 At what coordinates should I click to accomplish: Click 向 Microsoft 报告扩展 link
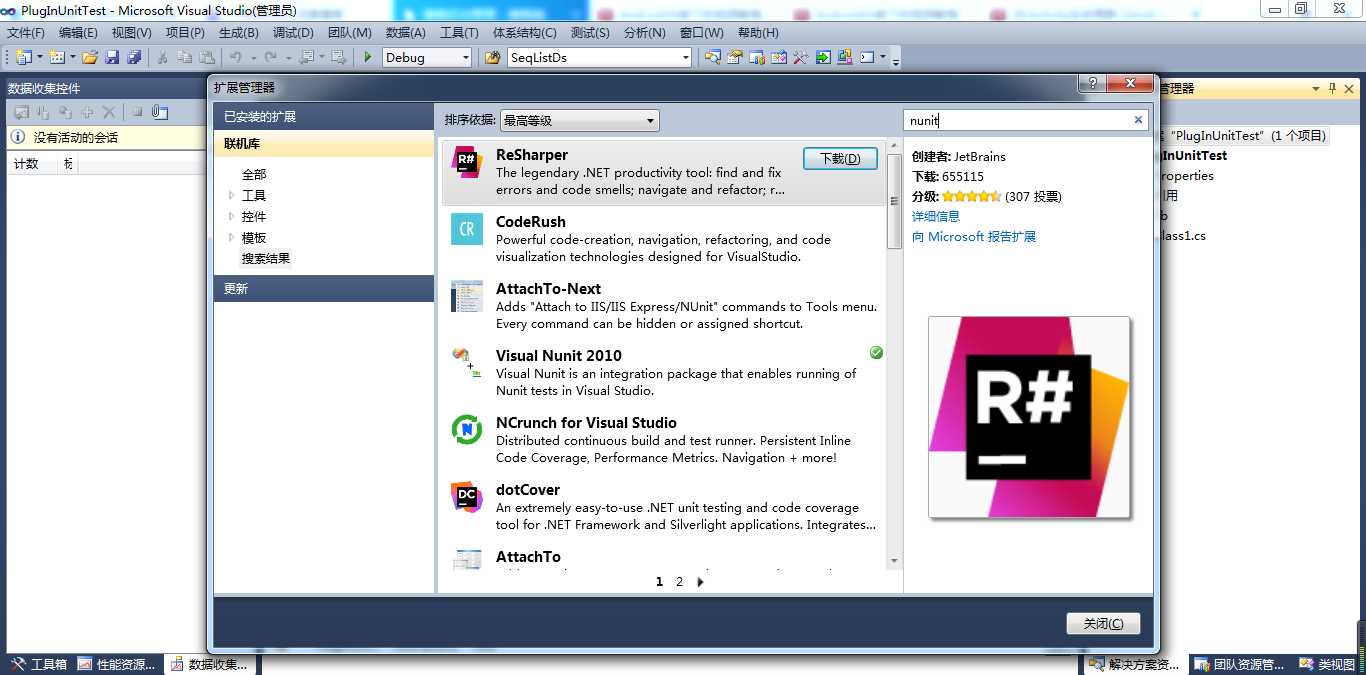click(974, 237)
